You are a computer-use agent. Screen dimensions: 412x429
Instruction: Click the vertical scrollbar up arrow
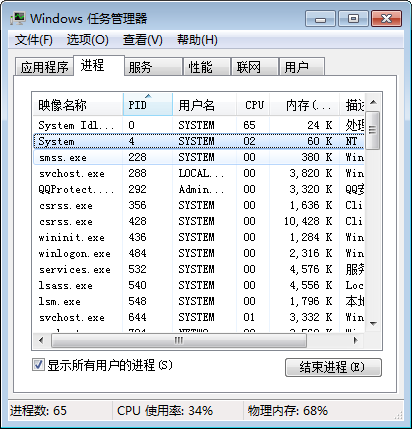tap(373, 102)
